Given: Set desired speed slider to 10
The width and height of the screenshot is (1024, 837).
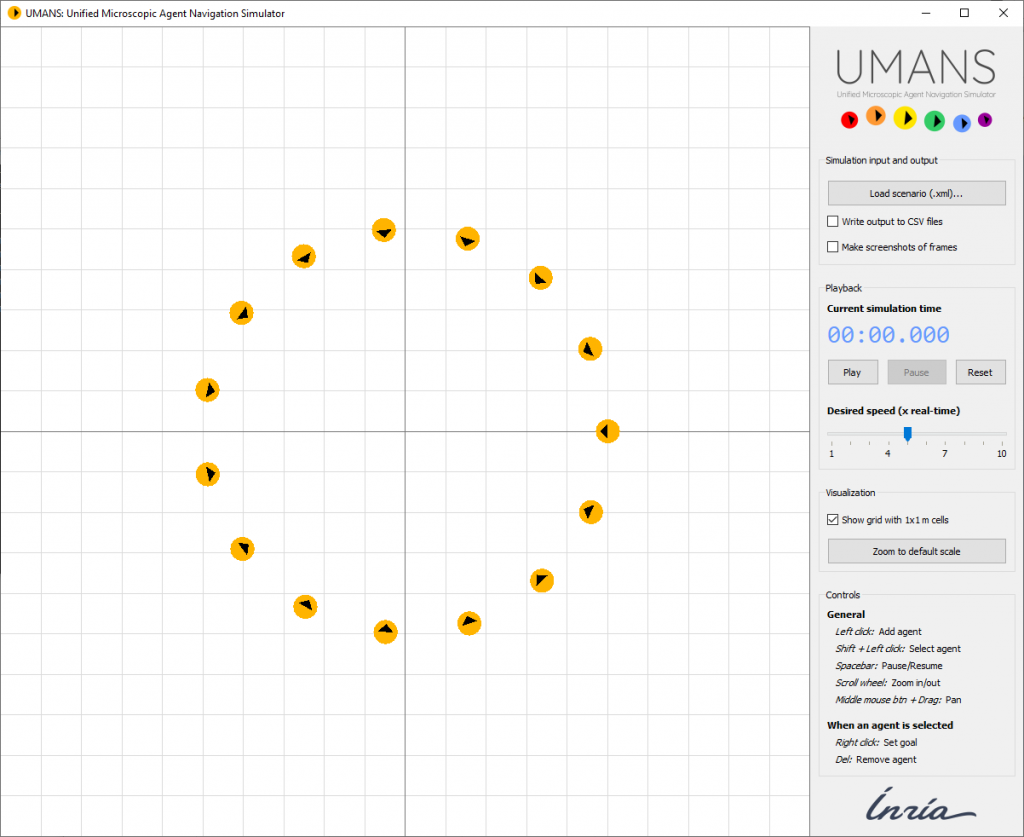Looking at the screenshot, I should pyautogui.click(x=1001, y=434).
